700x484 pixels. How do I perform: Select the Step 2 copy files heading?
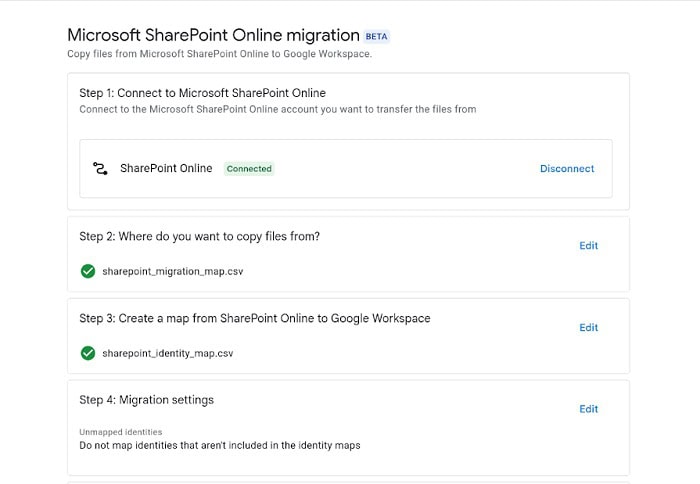click(x=199, y=236)
